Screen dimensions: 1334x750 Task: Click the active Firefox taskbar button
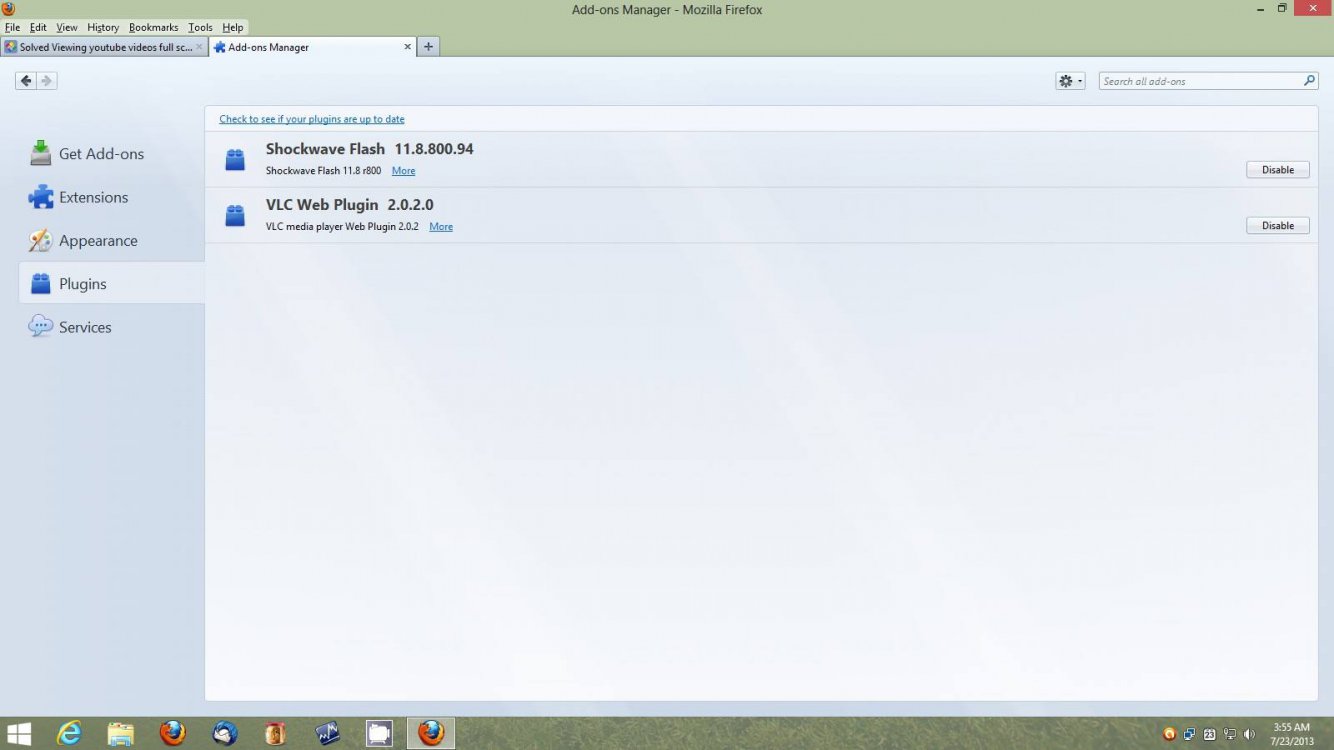[x=431, y=733]
